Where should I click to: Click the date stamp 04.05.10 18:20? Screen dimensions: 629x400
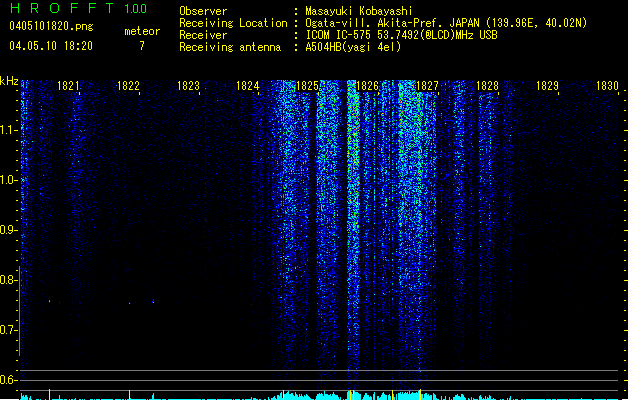[51, 46]
